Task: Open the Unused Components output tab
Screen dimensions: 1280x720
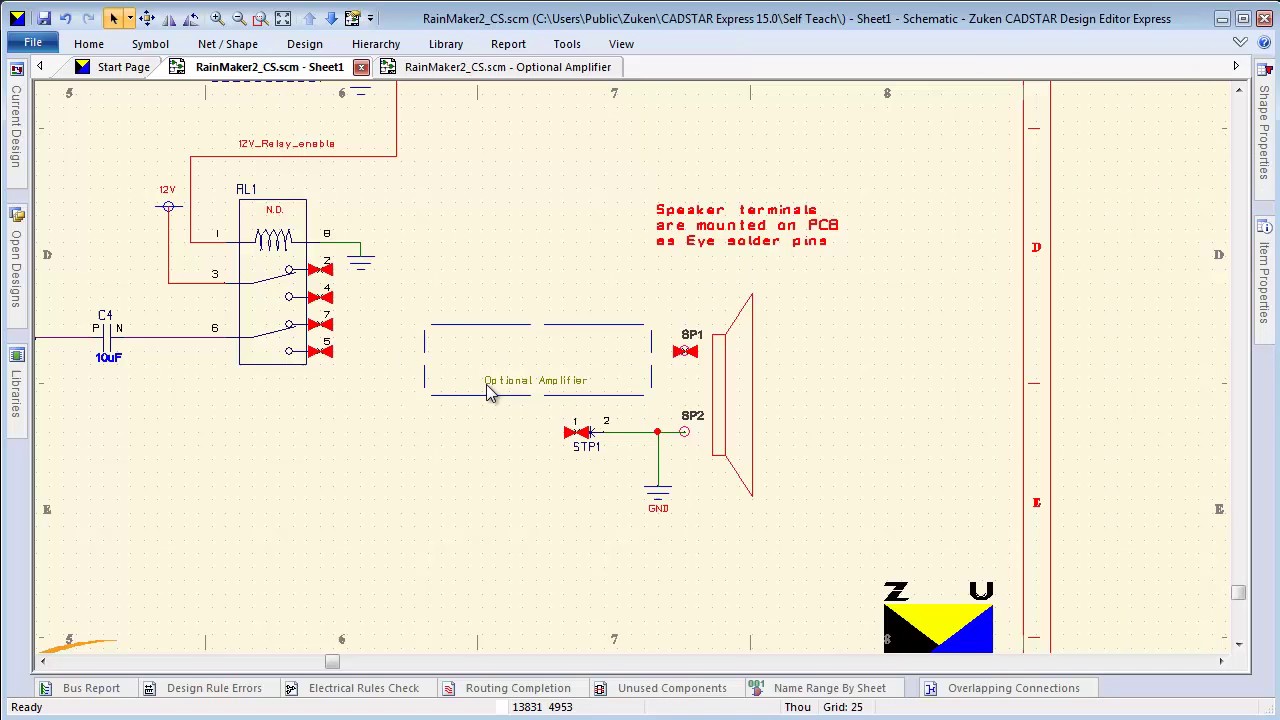Action: click(x=661, y=688)
